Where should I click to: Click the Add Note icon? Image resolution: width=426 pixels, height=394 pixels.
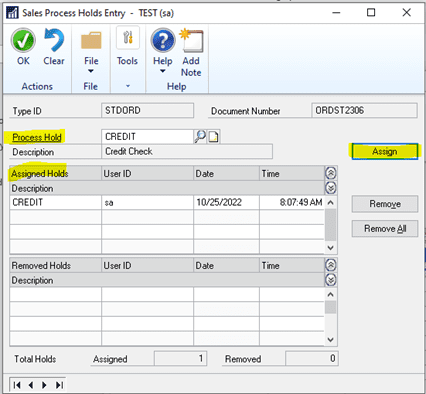click(x=191, y=40)
